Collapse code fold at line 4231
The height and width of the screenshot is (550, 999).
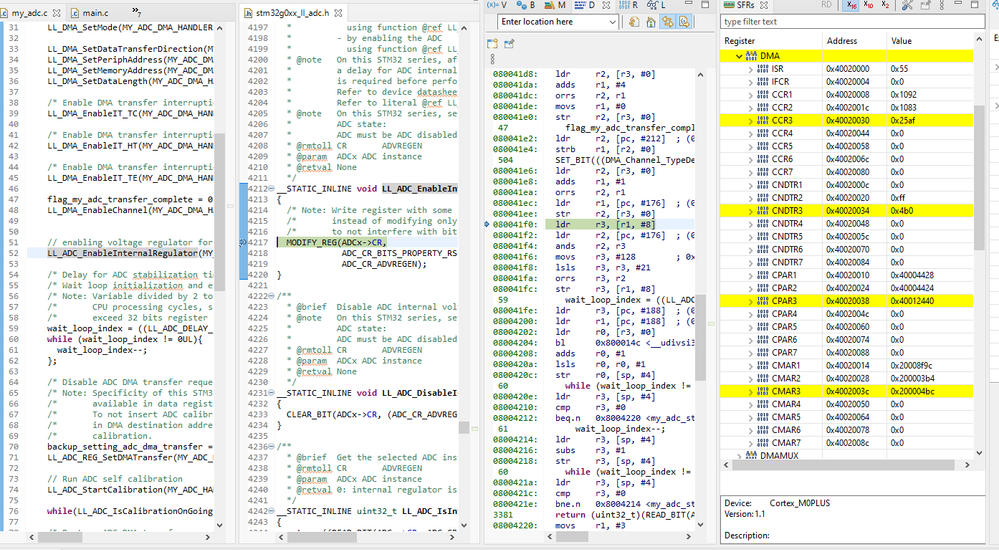[271, 393]
